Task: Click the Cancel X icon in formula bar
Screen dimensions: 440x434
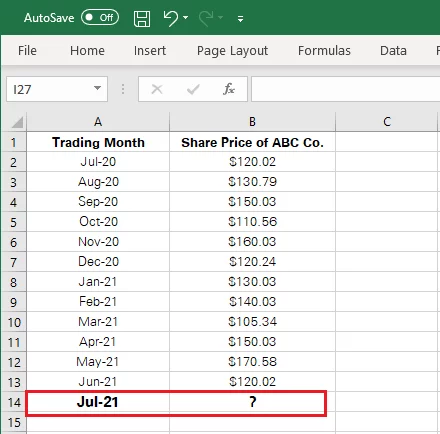Action: pyautogui.click(x=157, y=89)
